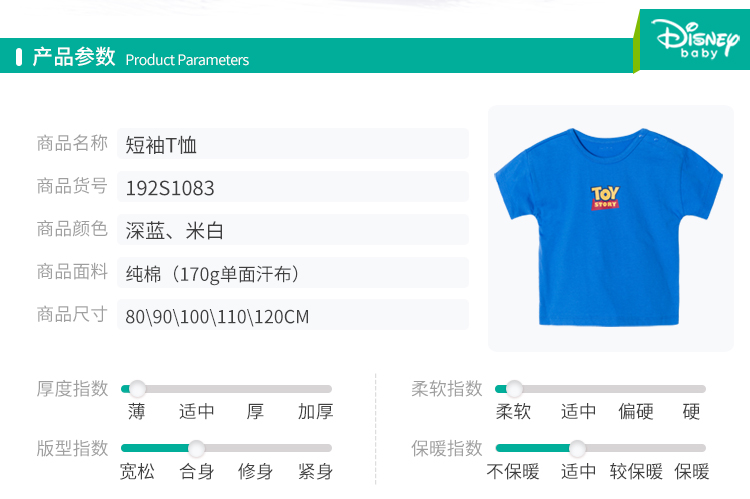Click the 深蓝、米白 color field
Viewport: 750px width, 499px height.
coord(293,230)
